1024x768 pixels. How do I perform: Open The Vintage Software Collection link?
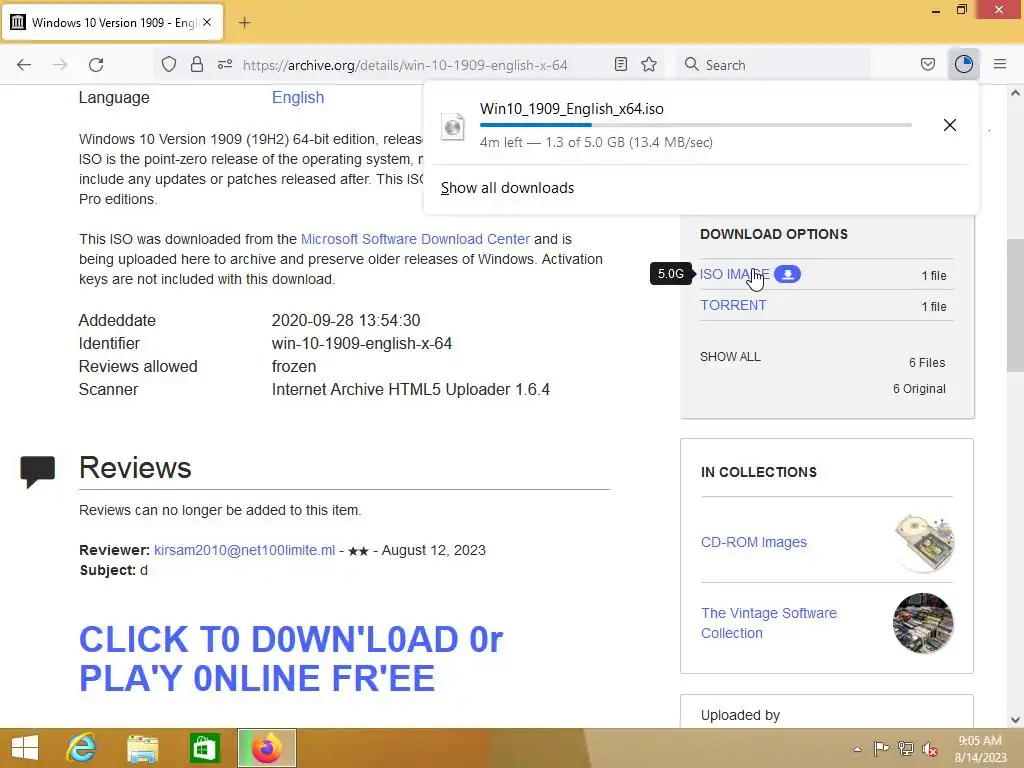[x=769, y=623]
